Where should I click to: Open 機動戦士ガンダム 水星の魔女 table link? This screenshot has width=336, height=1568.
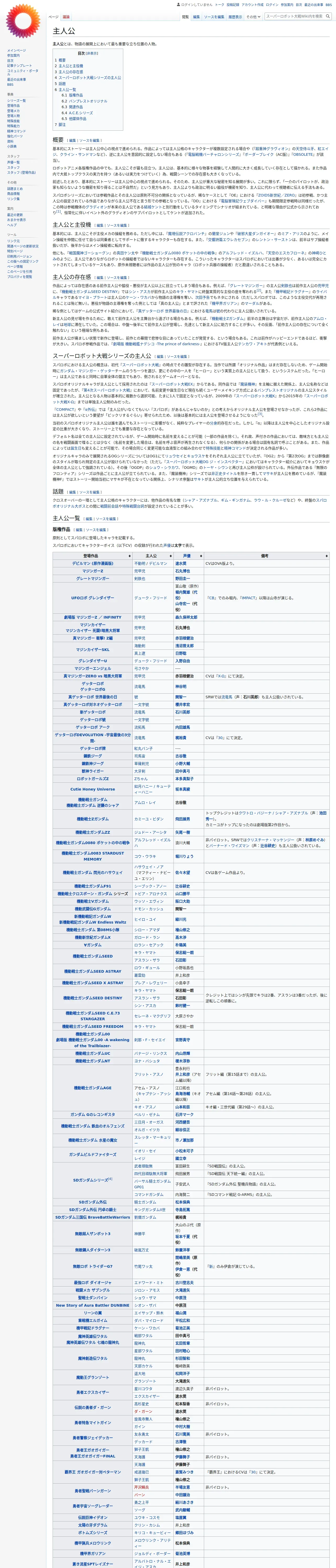coord(93,1140)
